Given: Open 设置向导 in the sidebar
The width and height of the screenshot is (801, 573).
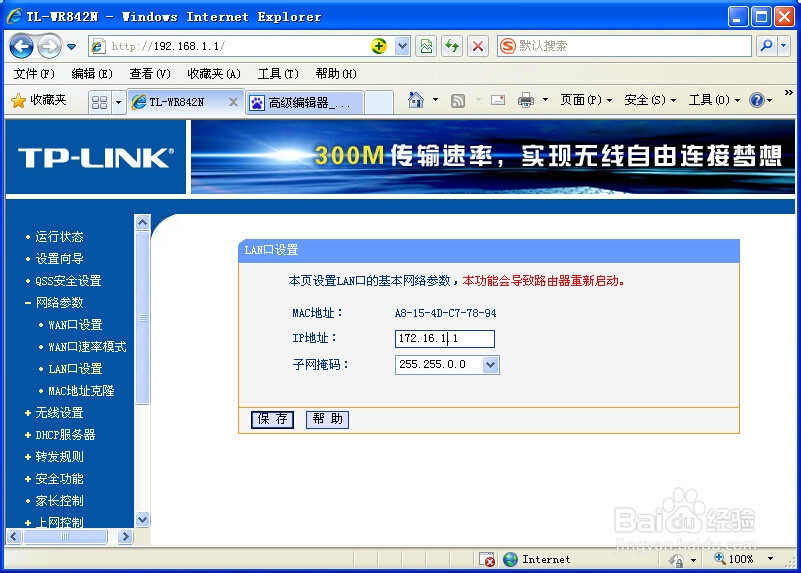Looking at the screenshot, I should tap(59, 259).
